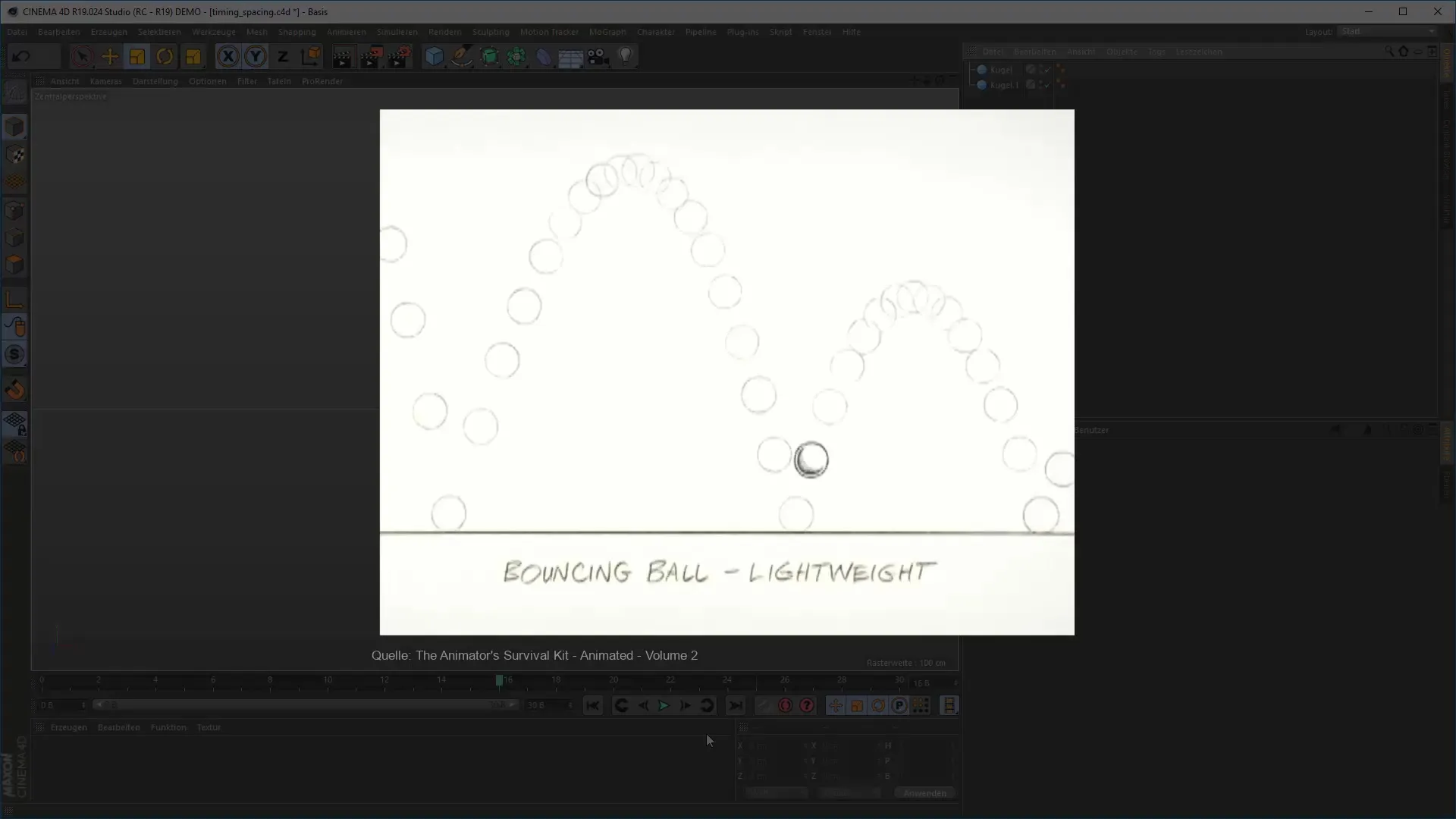
Task: Open keyframe selection question mark icon
Action: tap(807, 706)
